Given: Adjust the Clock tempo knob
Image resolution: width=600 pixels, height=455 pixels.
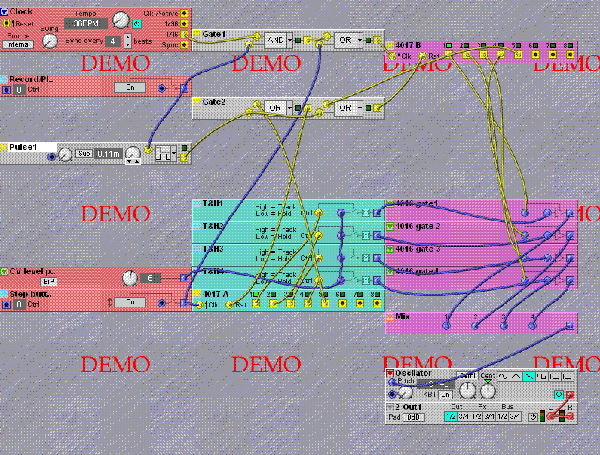Looking at the screenshot, I should 121,20.
